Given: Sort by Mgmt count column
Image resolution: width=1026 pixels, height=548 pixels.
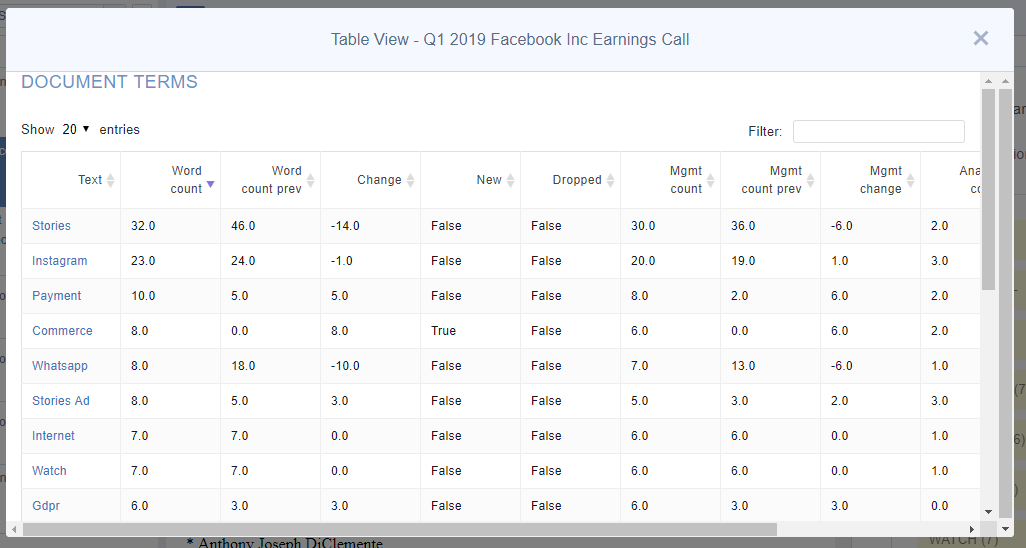Looking at the screenshot, I should pos(671,180).
